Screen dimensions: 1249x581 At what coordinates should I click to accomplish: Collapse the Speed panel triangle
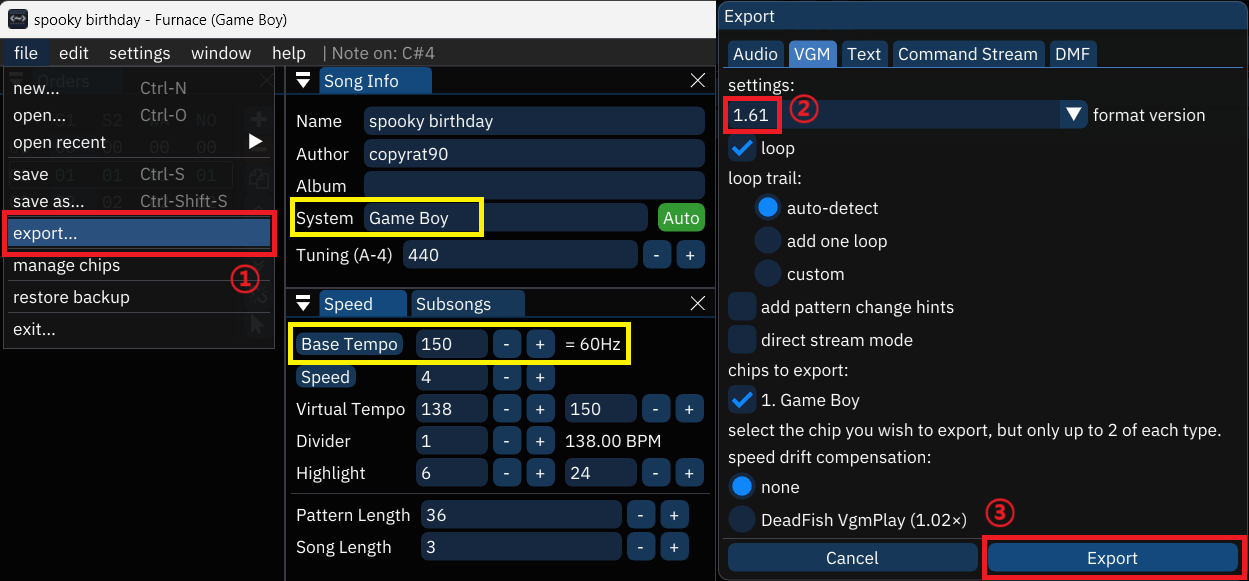[x=304, y=304]
